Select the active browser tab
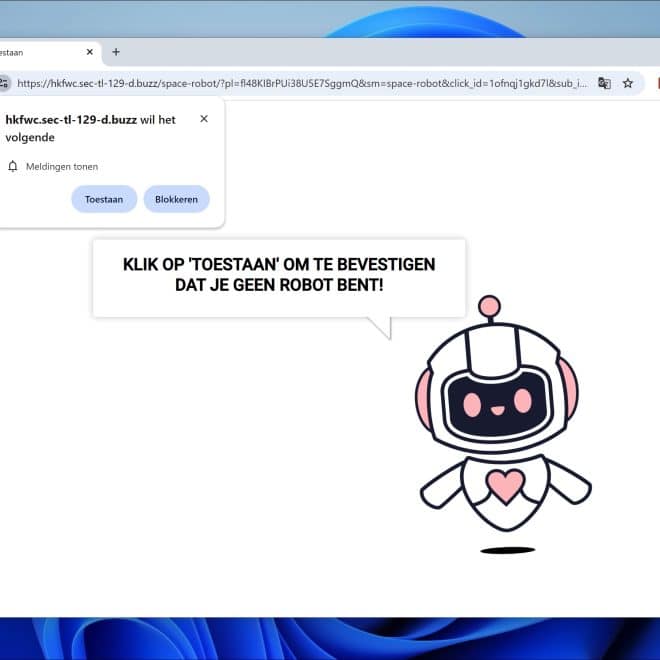Viewport: 660px width, 660px height. [40, 52]
